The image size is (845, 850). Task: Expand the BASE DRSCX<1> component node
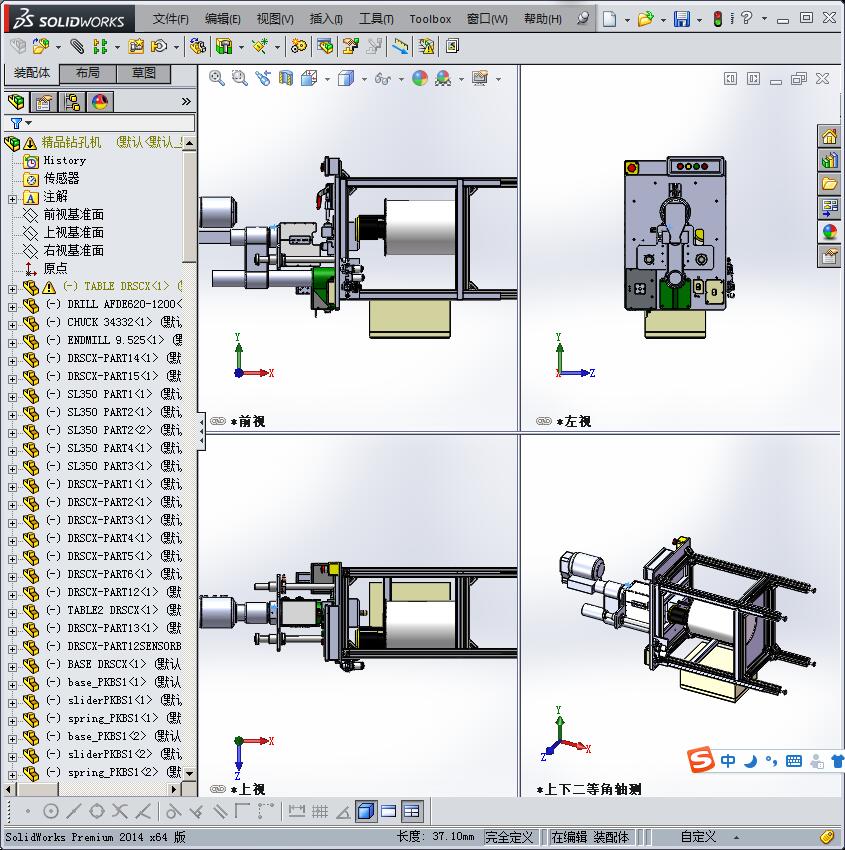[12, 667]
